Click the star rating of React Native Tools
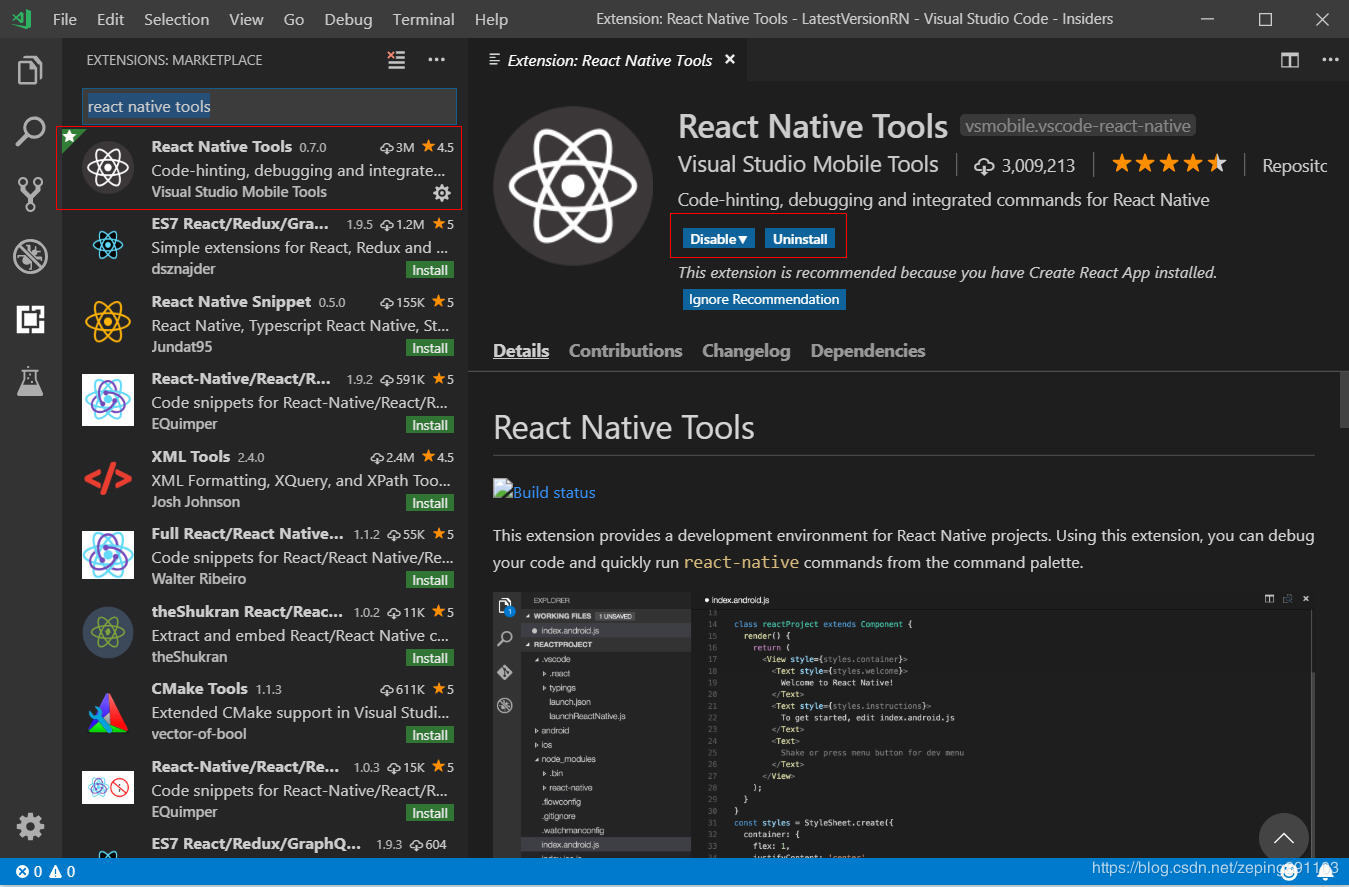This screenshot has width=1349, height=887. [1169, 164]
